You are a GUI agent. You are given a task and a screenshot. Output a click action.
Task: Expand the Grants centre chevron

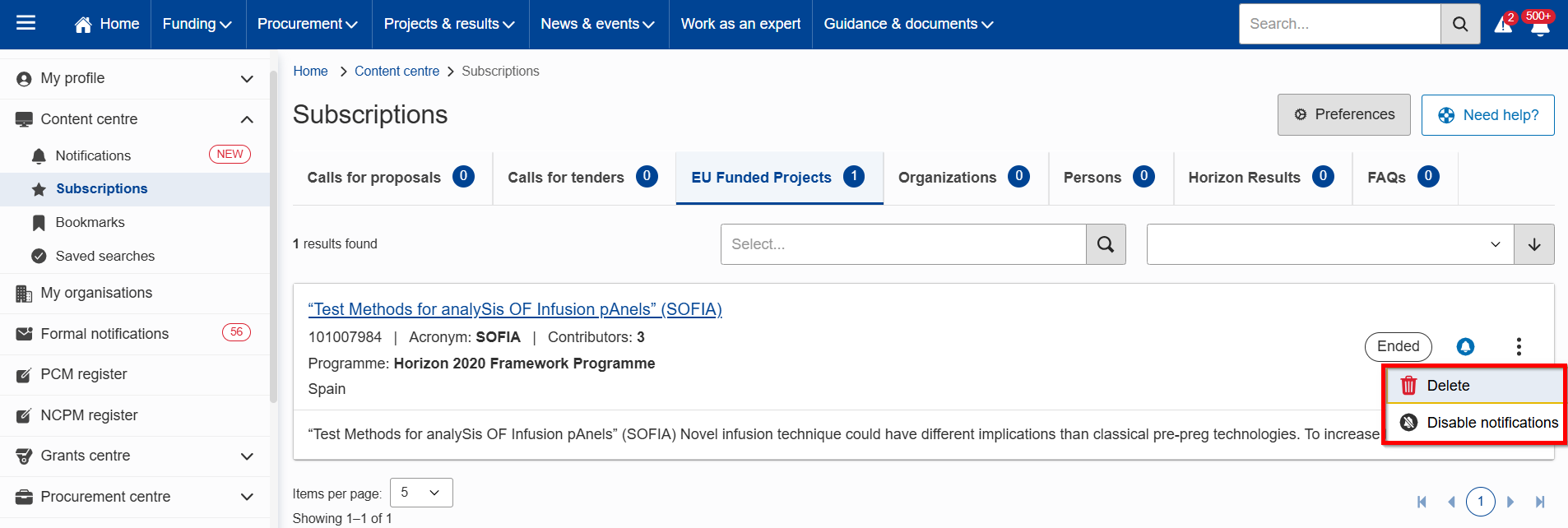click(247, 456)
